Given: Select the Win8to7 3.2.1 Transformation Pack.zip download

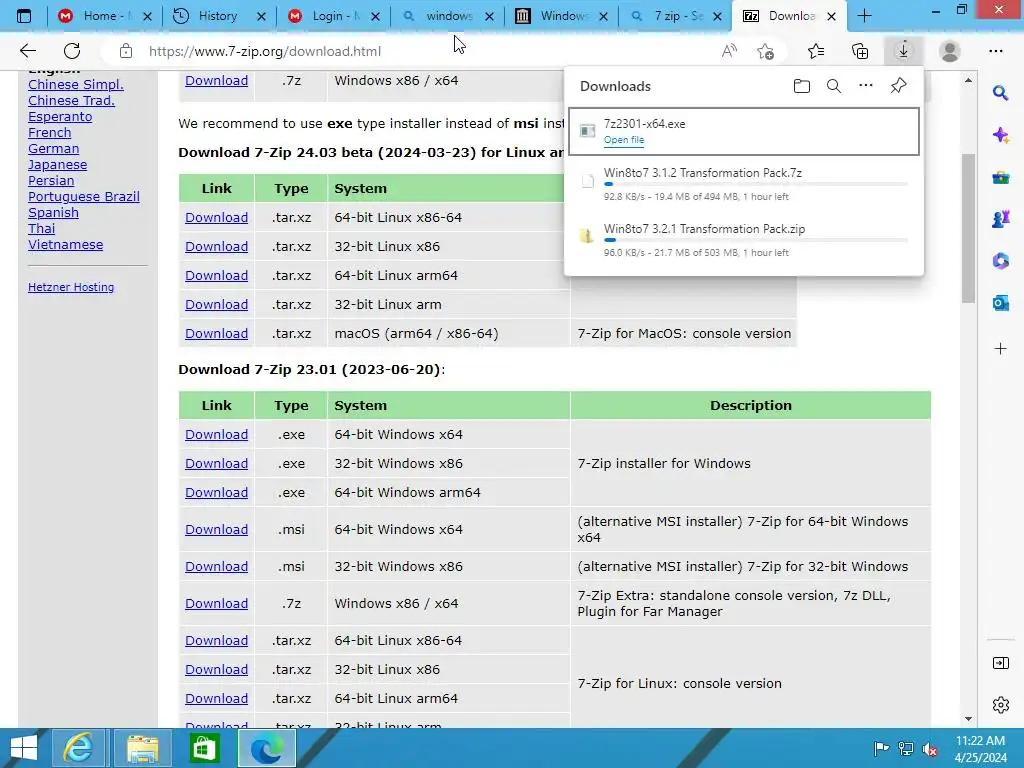Looking at the screenshot, I should [744, 240].
